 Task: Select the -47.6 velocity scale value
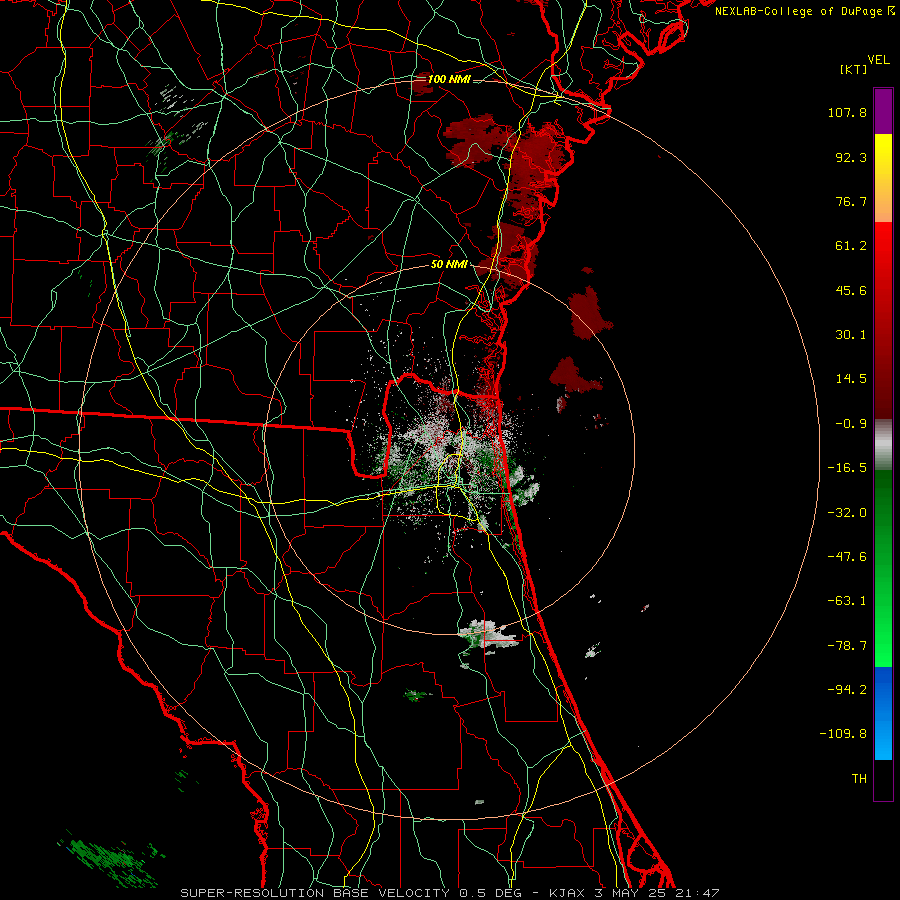[x=847, y=557]
